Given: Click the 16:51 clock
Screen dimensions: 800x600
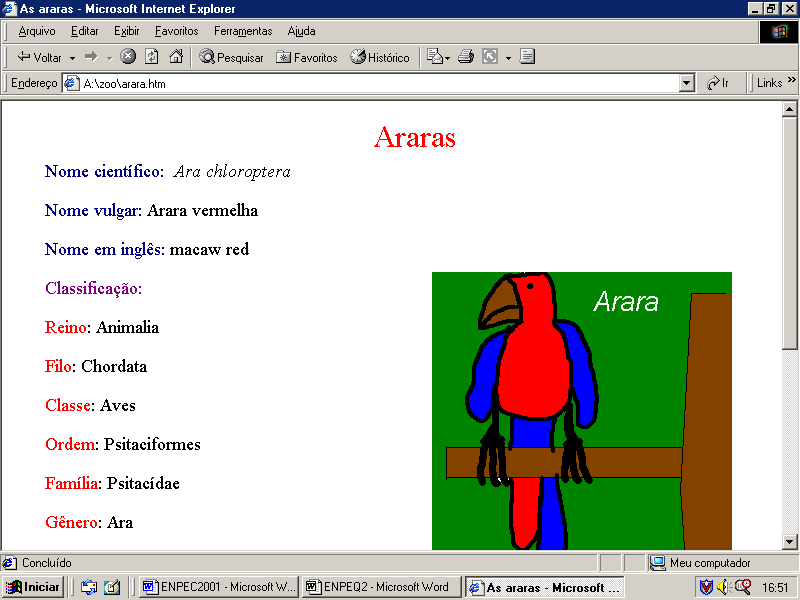Looking at the screenshot, I should (775, 588).
